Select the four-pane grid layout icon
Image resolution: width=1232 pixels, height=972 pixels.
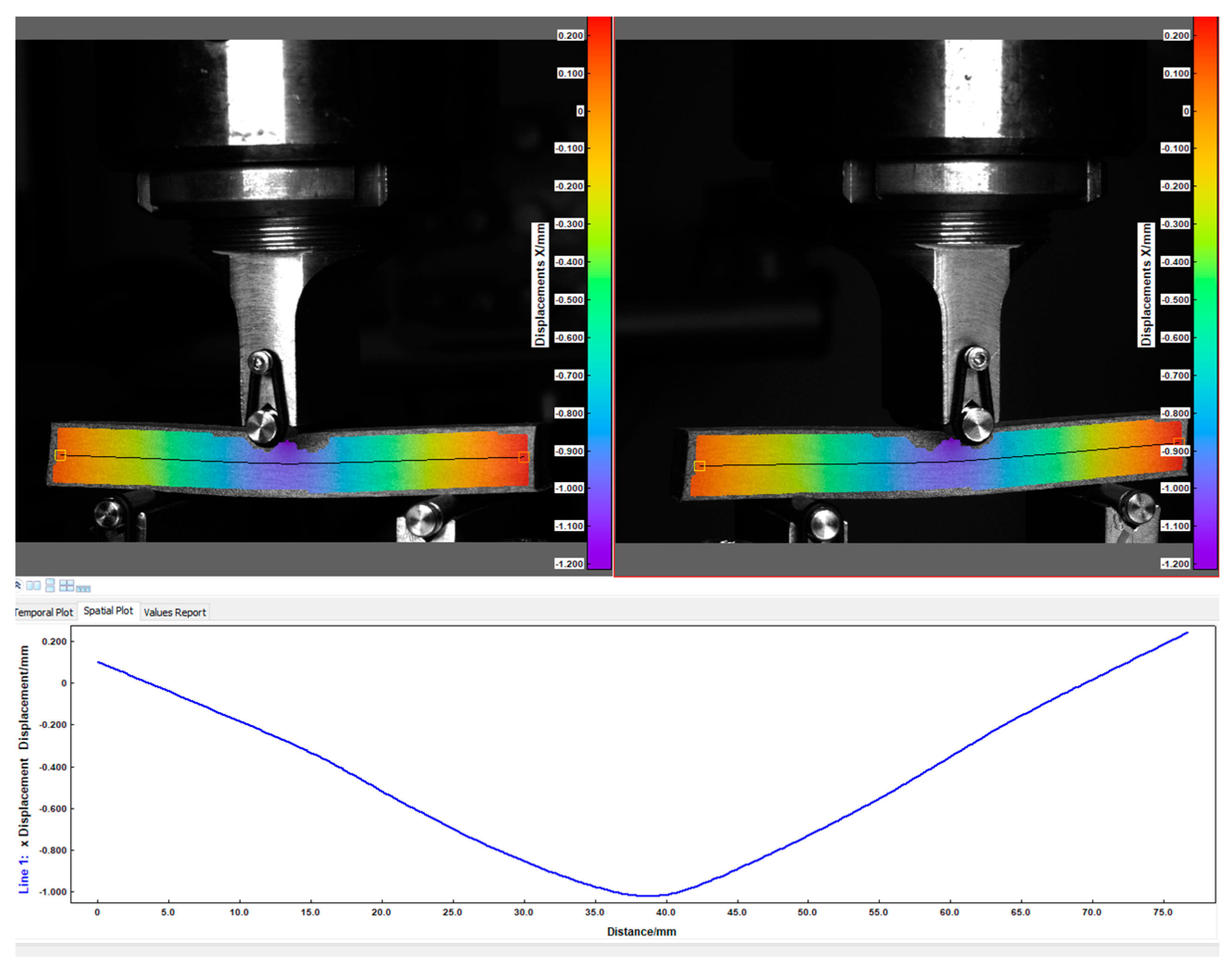click(x=67, y=585)
